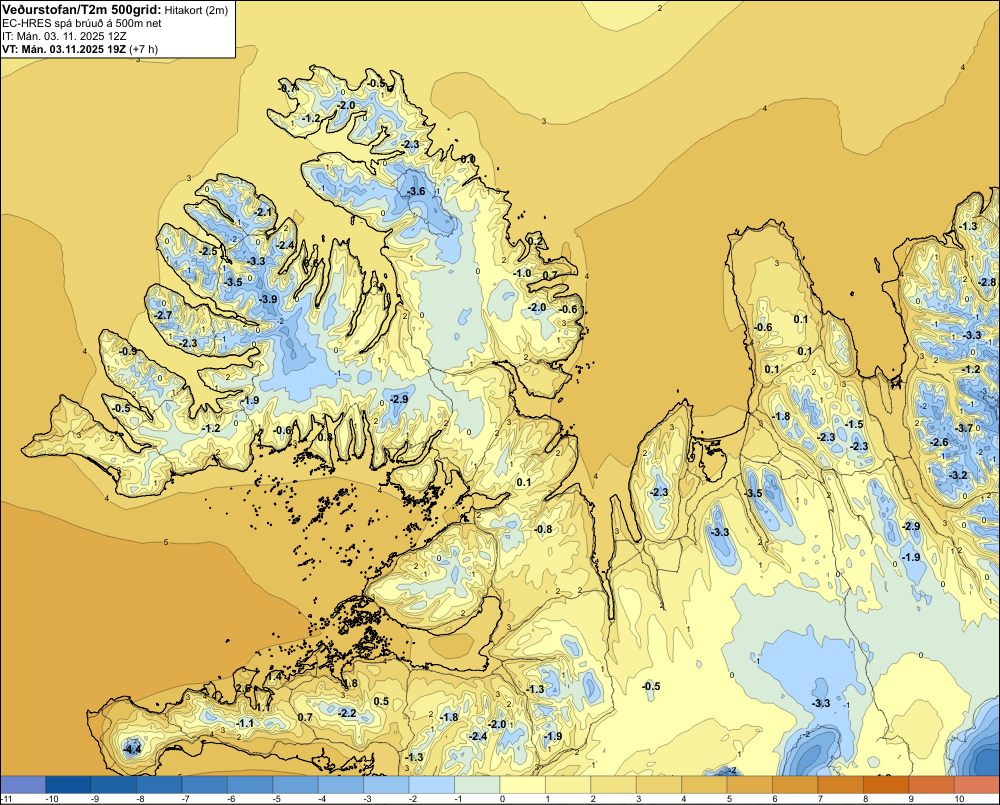Screen dimensions: 1000x805
Task: Click the -3.9 temperature label
Action: click(268, 299)
